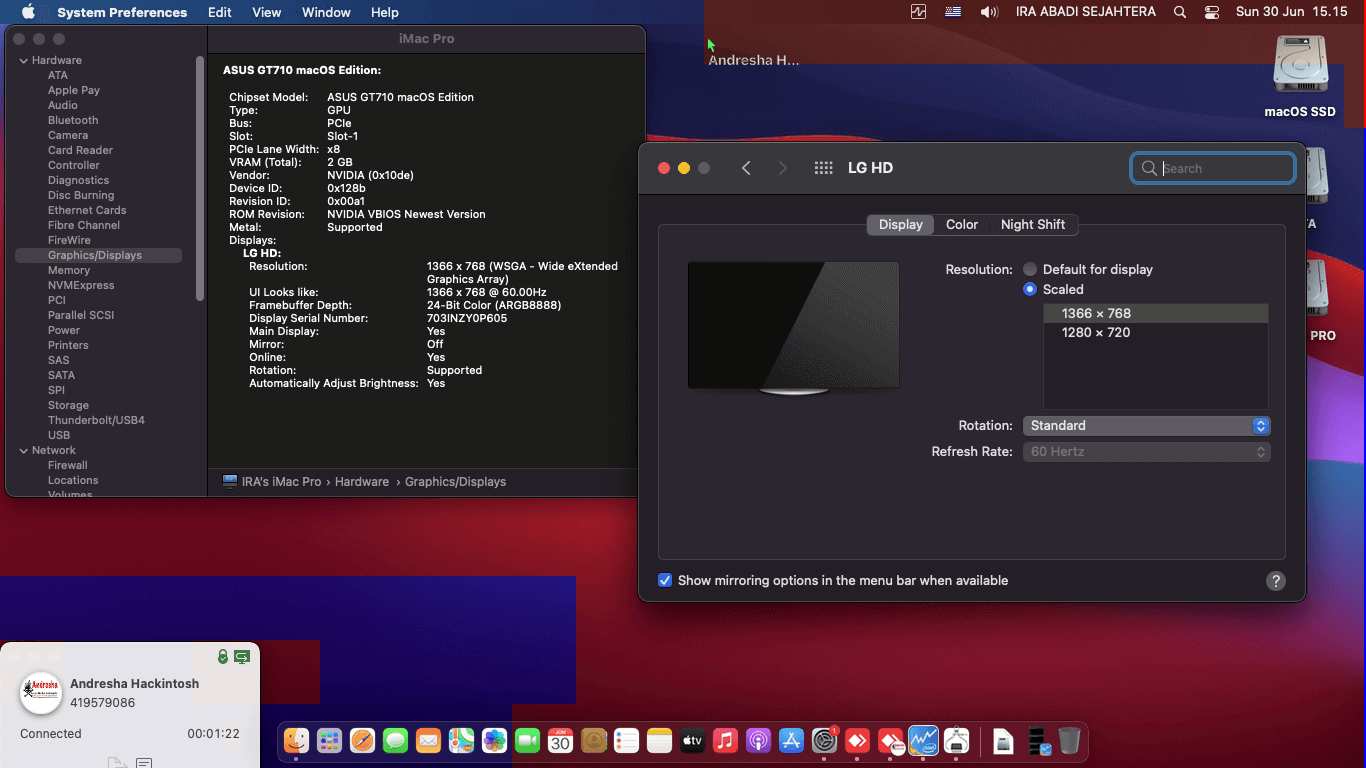This screenshot has height=768, width=1366.
Task: Select Default for display resolution
Action: point(1030,269)
